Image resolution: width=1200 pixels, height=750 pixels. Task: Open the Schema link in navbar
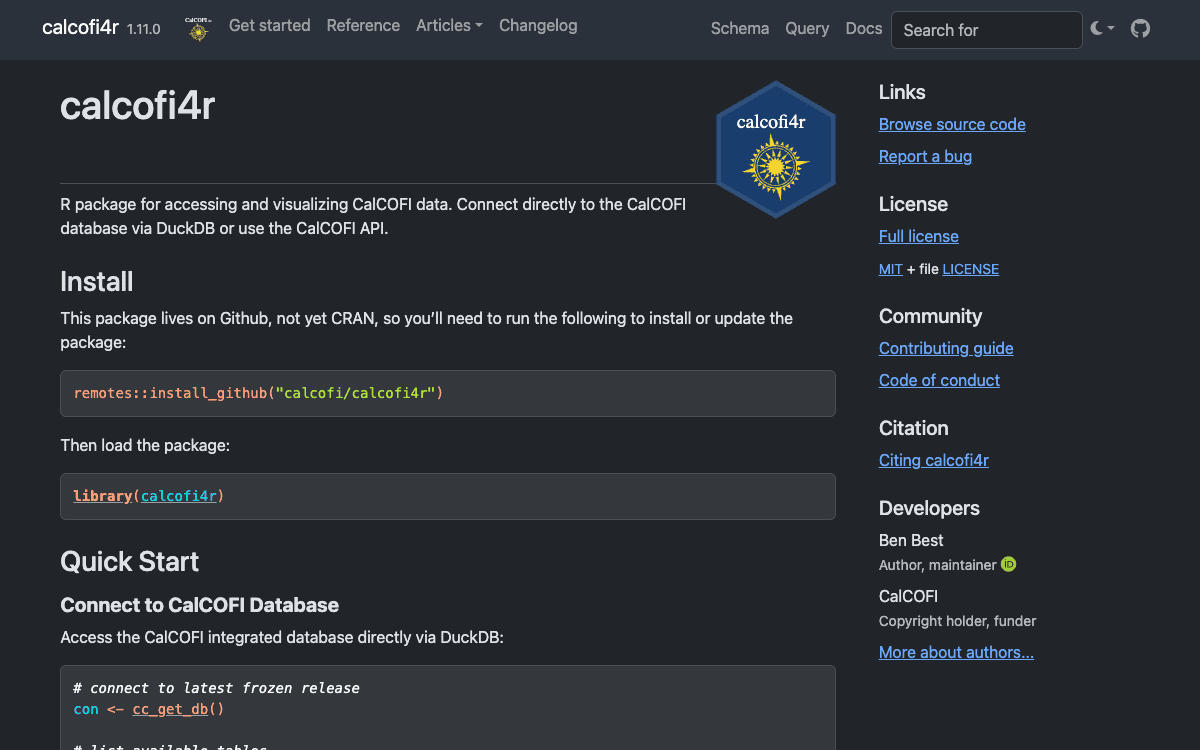[x=740, y=29]
